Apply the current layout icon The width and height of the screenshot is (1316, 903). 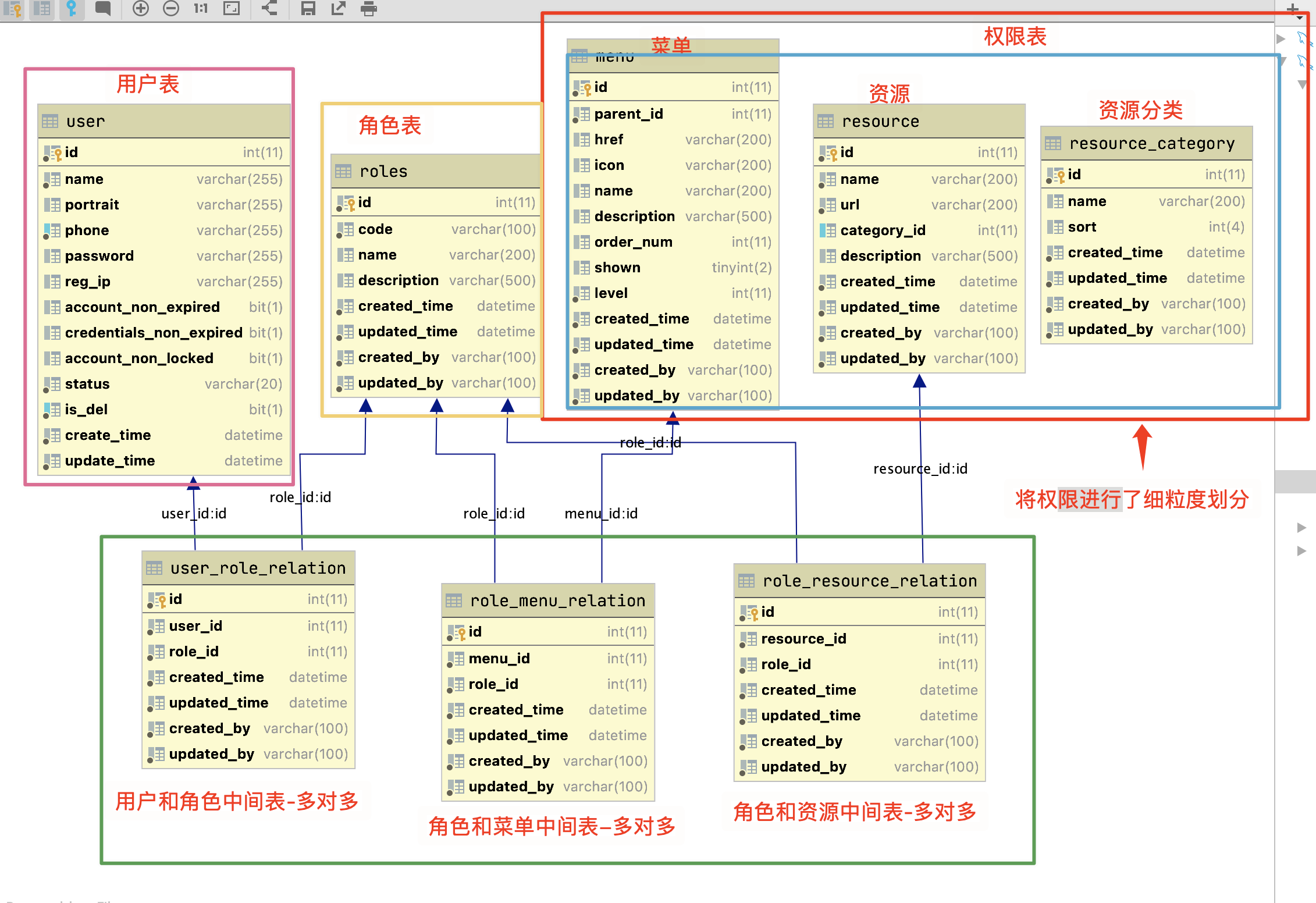tap(269, 9)
